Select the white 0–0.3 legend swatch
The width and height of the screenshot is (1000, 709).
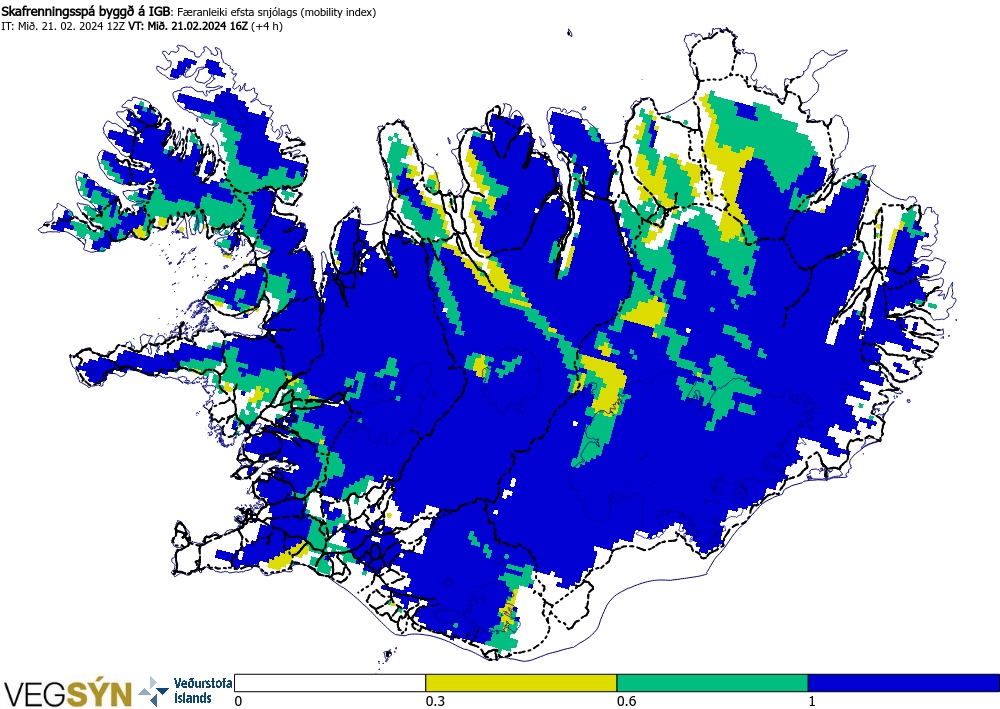[x=330, y=683]
